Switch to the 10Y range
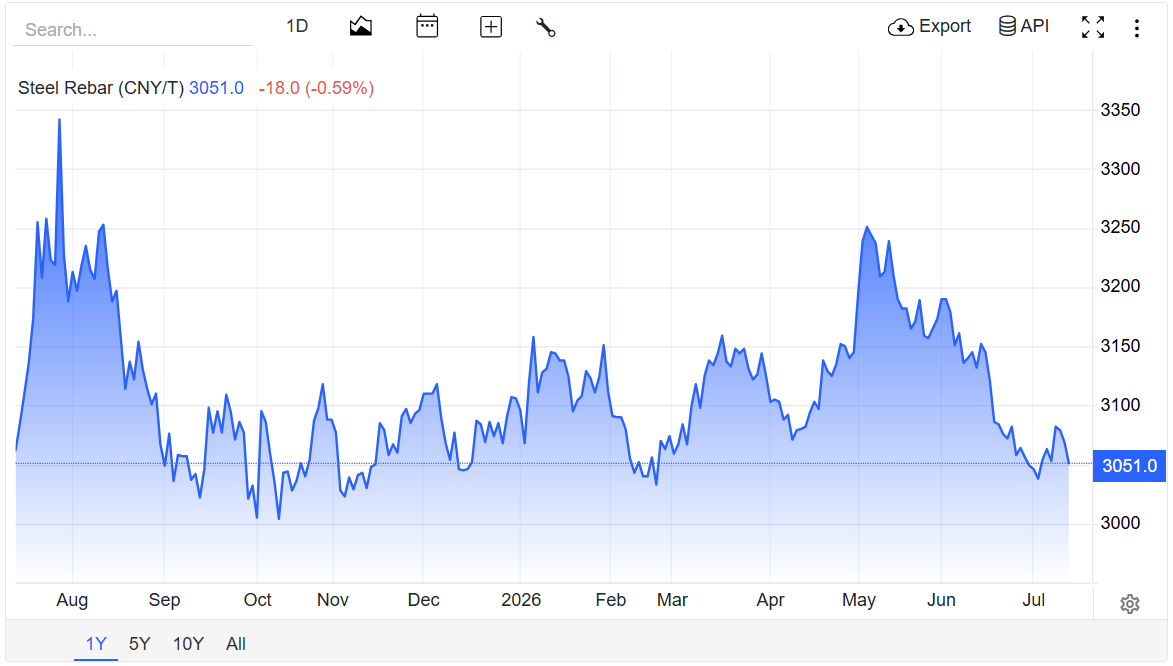1173x666 pixels. 189,644
